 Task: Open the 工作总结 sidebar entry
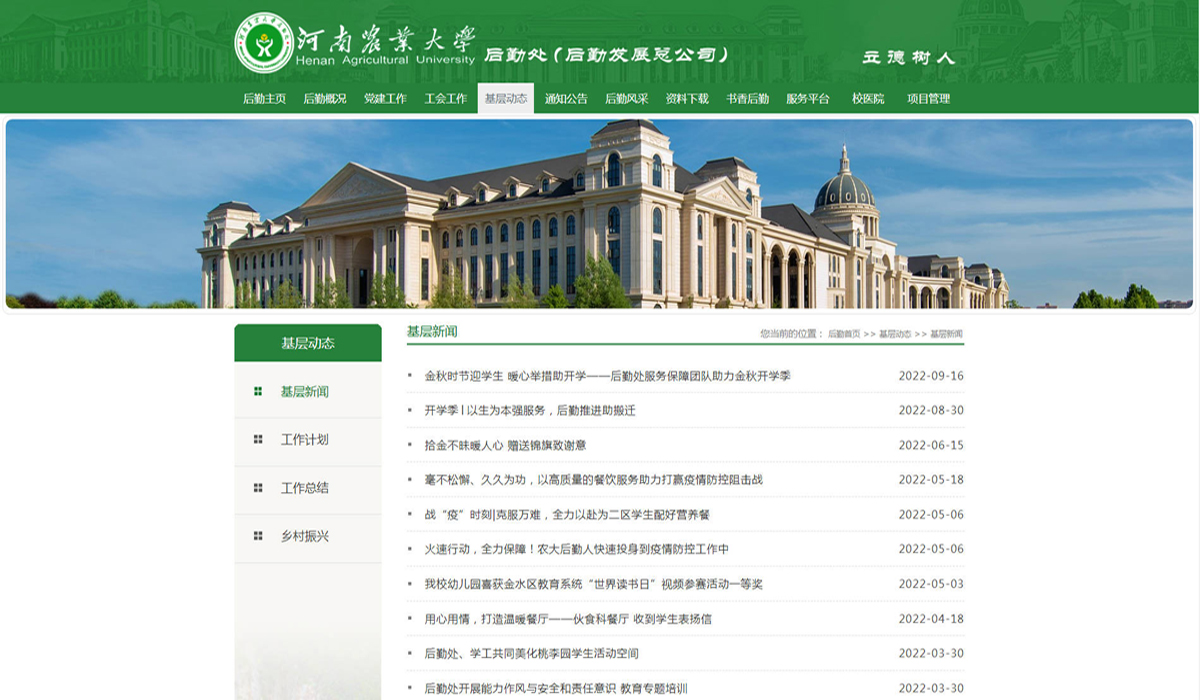pyautogui.click(x=304, y=488)
